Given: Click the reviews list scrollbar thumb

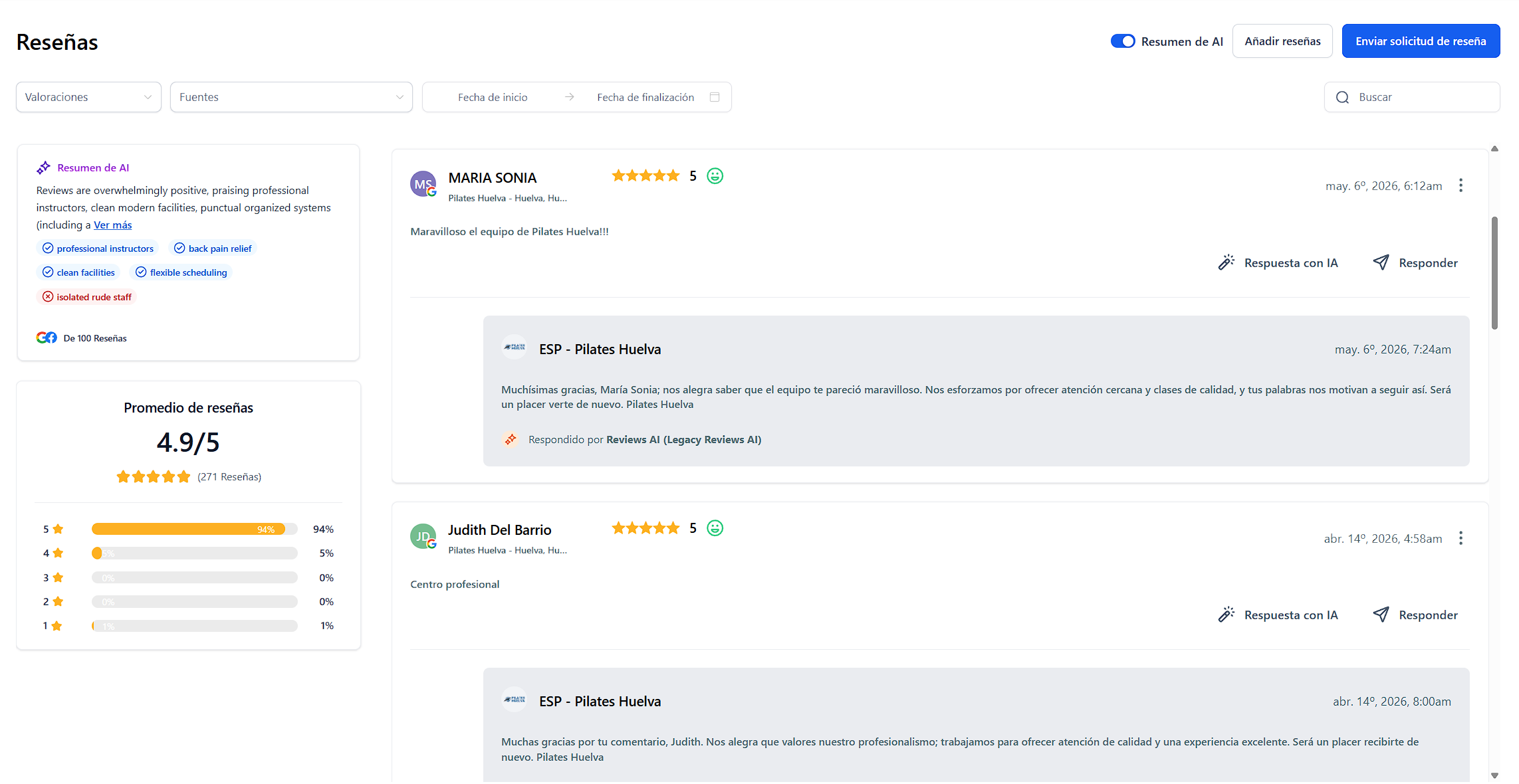Looking at the screenshot, I should click(x=1494, y=272).
